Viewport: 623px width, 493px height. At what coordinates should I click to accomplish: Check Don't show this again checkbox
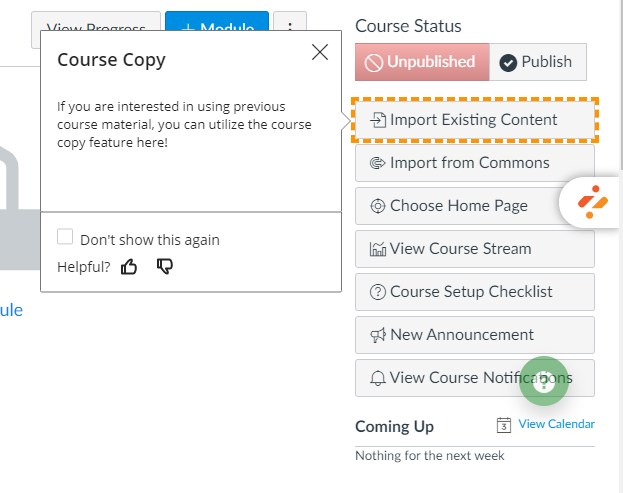(65, 237)
